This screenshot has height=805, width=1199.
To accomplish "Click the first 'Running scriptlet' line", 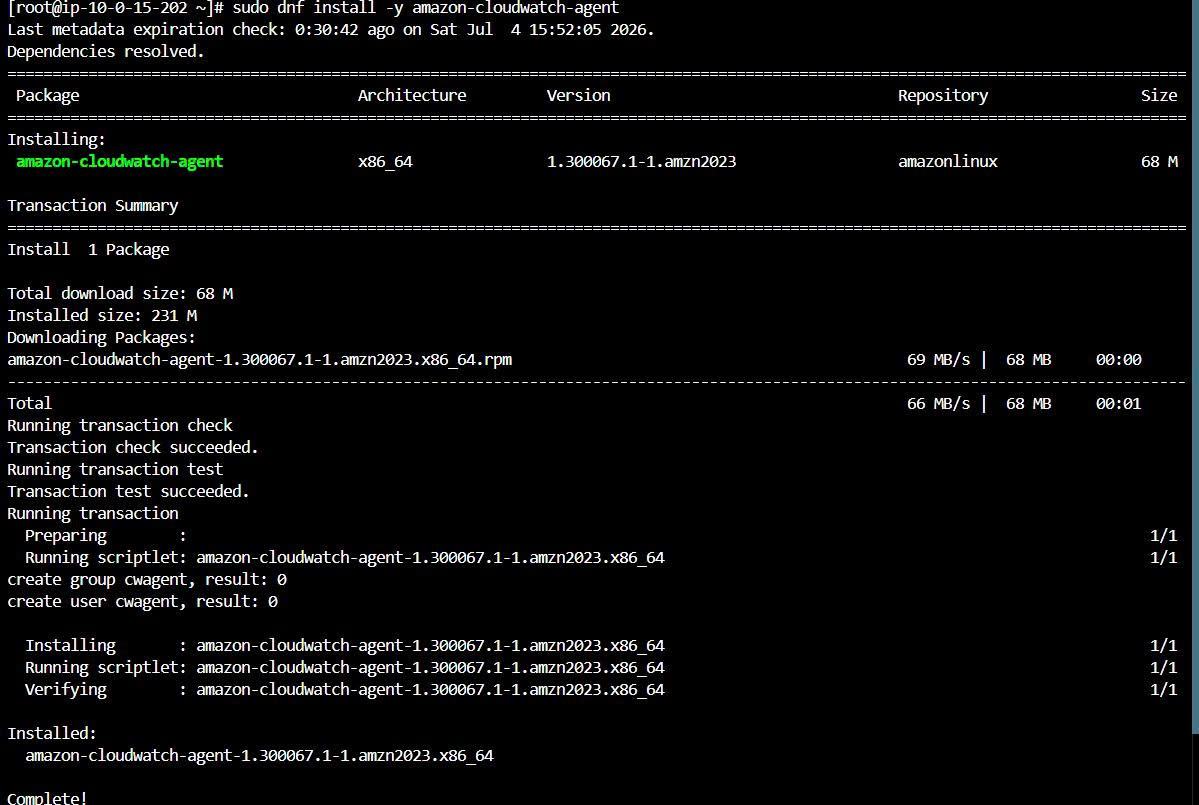I will pos(345,558).
